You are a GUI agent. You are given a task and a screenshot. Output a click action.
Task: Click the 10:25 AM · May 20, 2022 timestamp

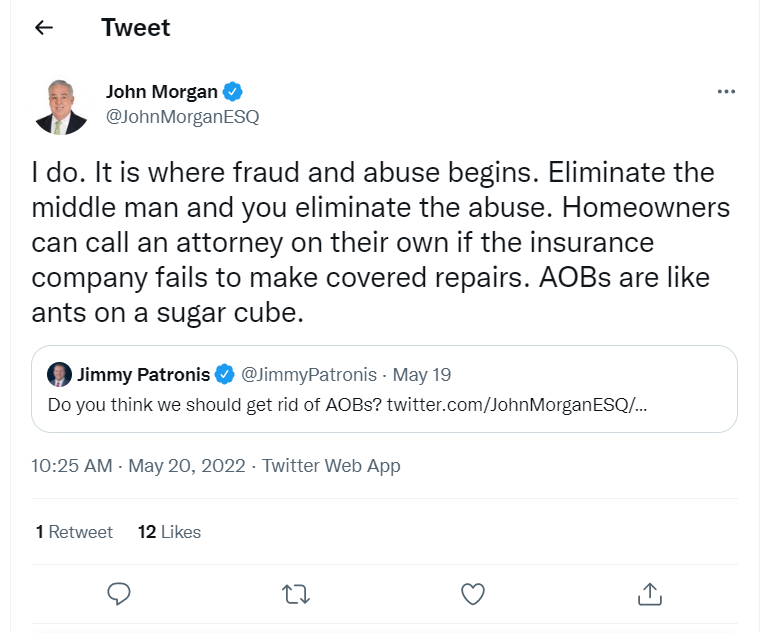[x=138, y=465]
